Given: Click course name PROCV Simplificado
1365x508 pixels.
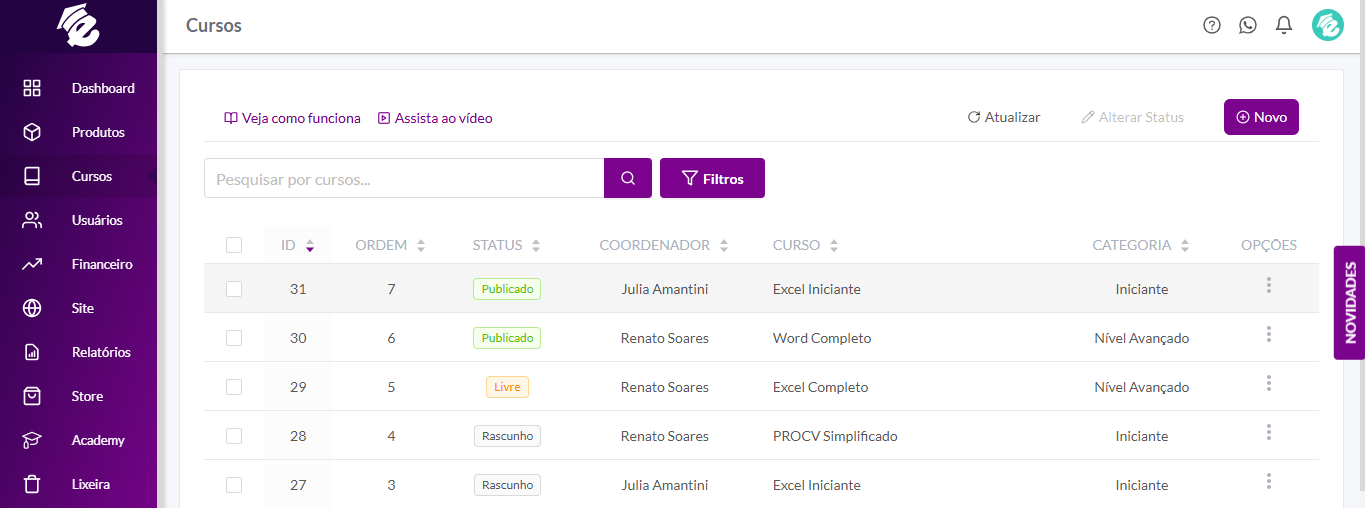Looking at the screenshot, I should (835, 436).
